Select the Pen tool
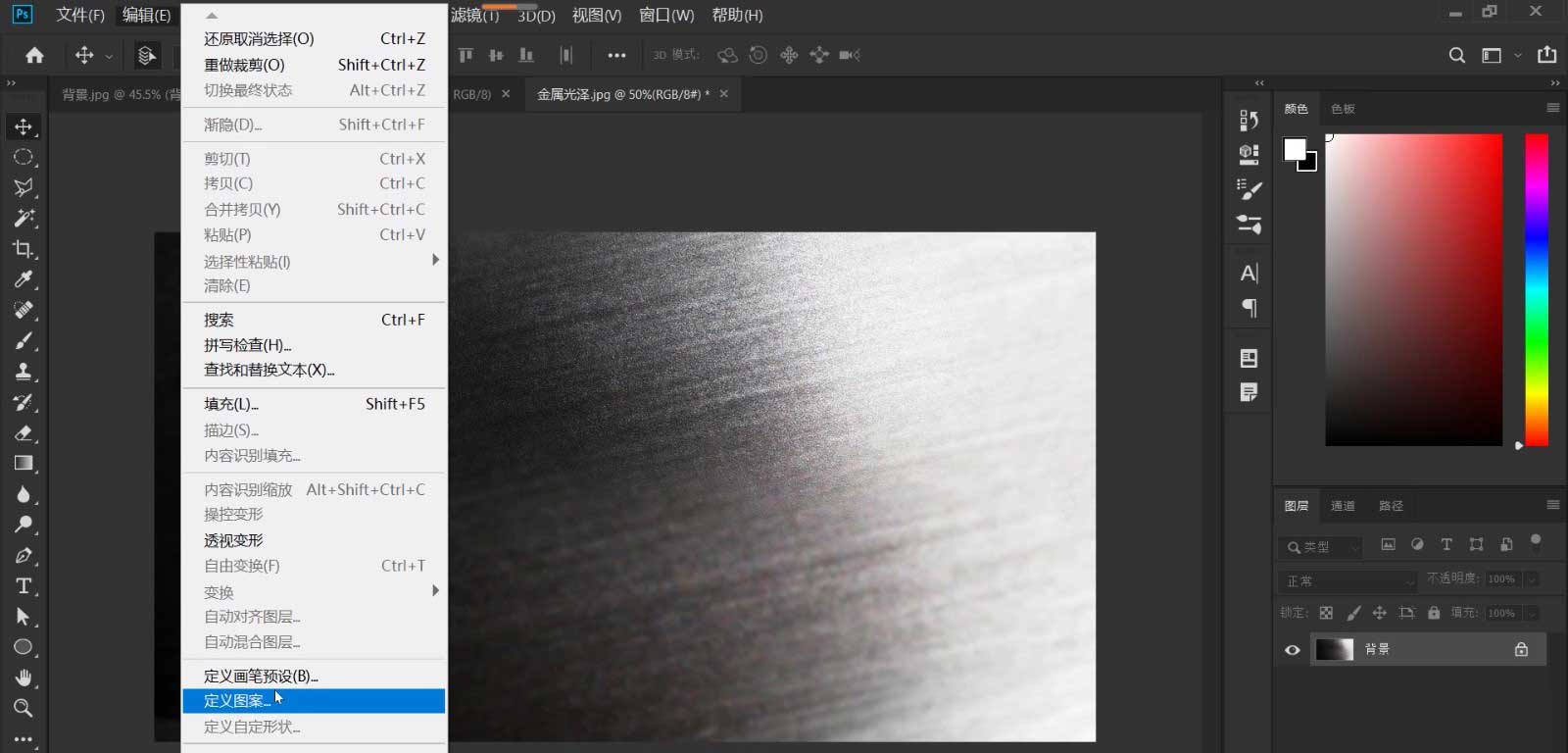 pos(24,555)
